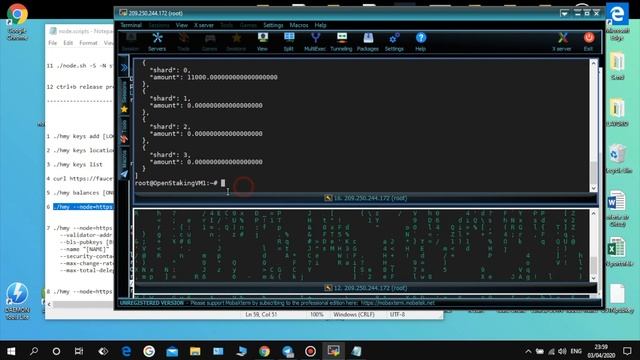Select the Excel spreadsheet desktop icon

617,252
